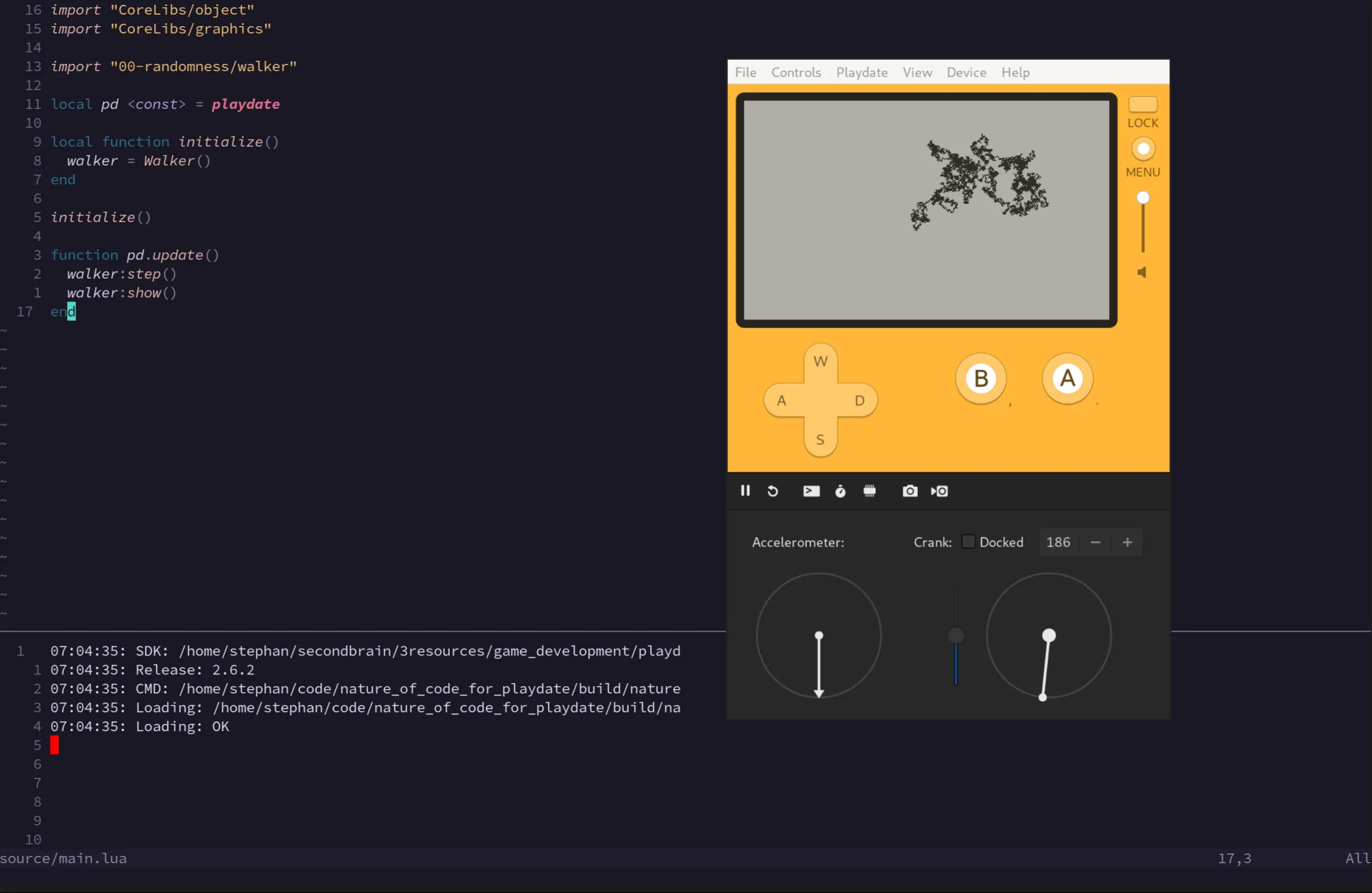Open the memory chip icon

click(869, 491)
